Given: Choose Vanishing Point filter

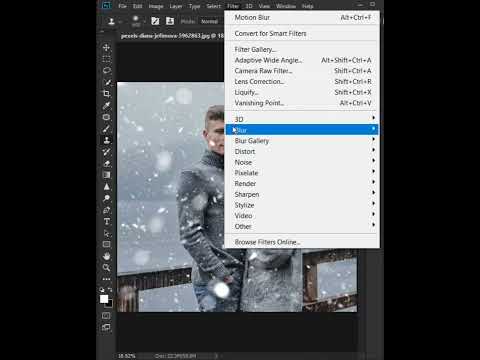Looking at the screenshot, I should (302, 103).
